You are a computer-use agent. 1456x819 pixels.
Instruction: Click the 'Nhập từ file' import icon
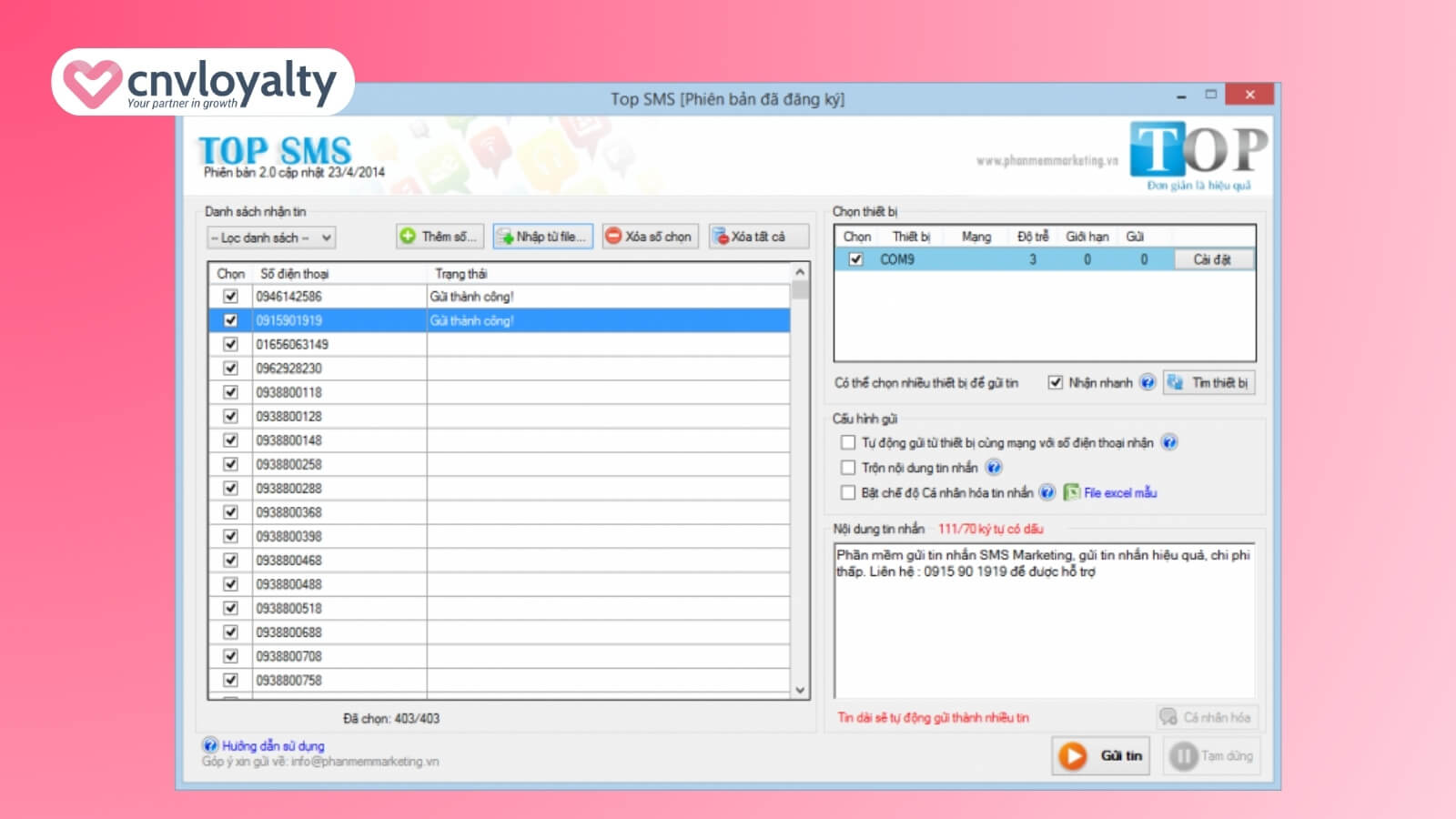[x=505, y=237]
